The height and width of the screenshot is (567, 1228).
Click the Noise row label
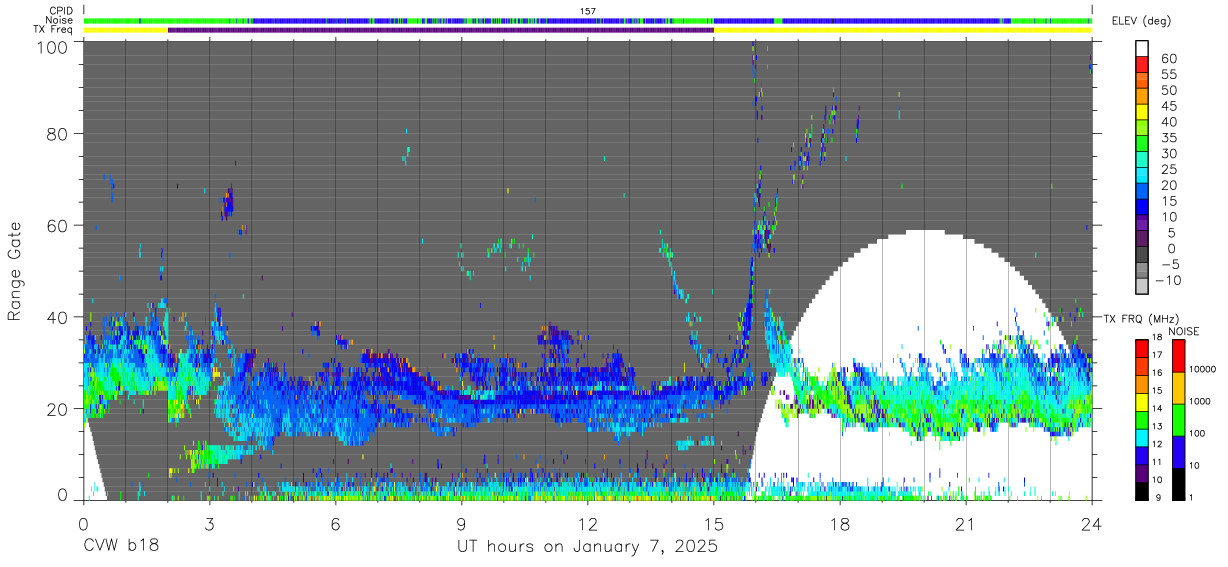click(59, 20)
